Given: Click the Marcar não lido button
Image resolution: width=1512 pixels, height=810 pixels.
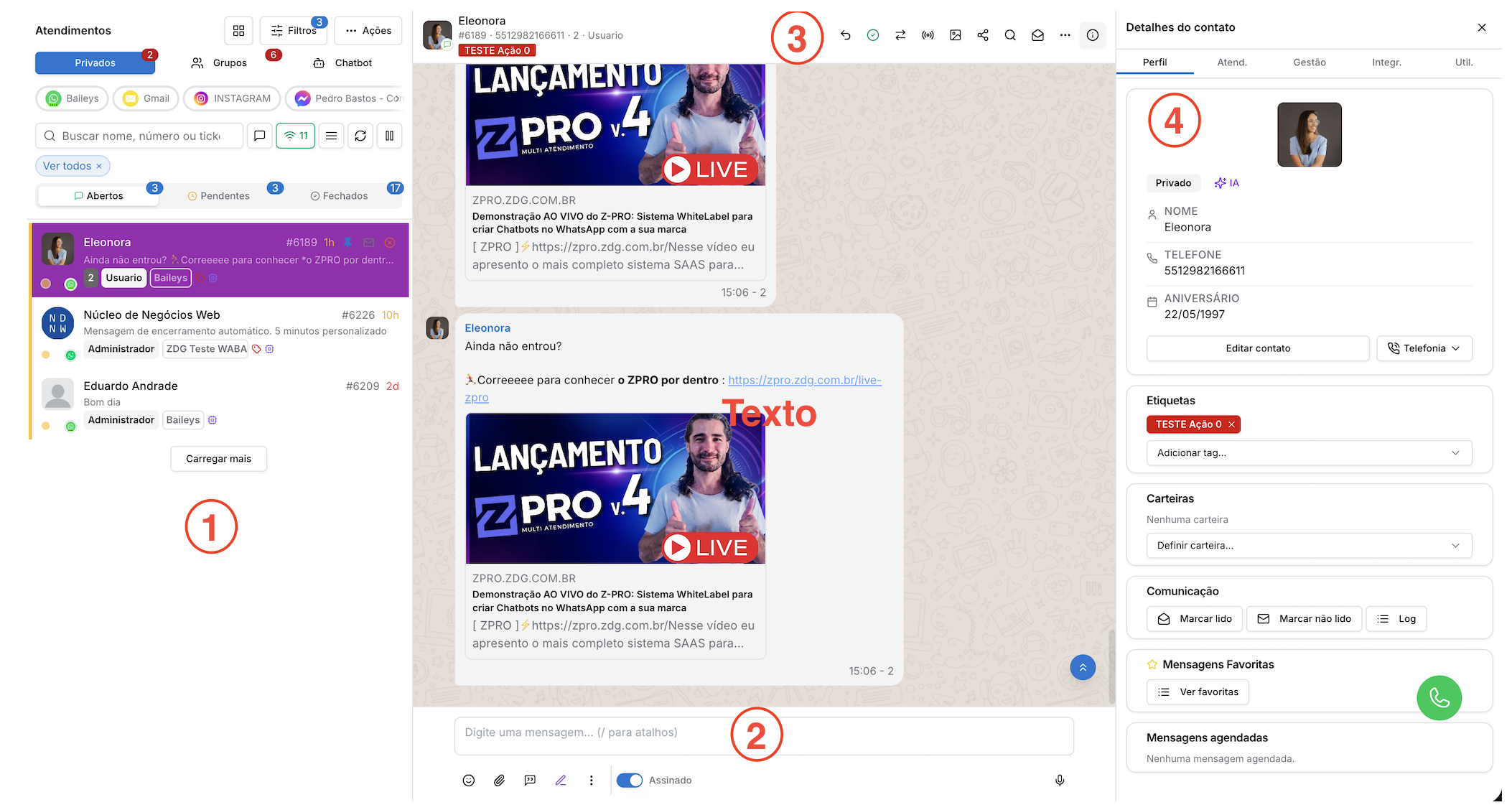Looking at the screenshot, I should coord(1304,619).
